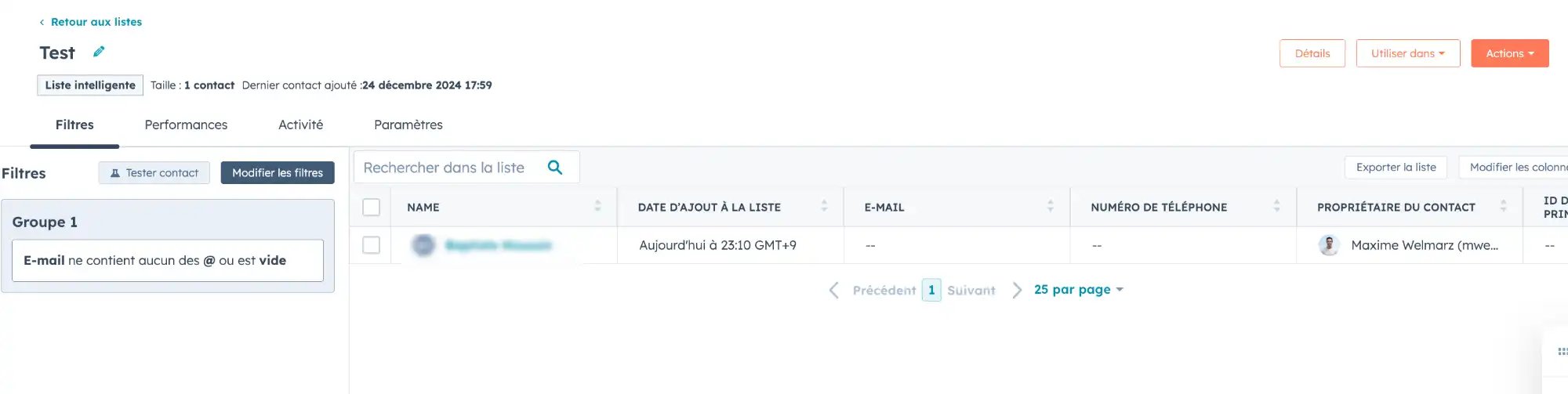The width and height of the screenshot is (1568, 394).
Task: Switch to the Performances tab
Action: coord(186,125)
